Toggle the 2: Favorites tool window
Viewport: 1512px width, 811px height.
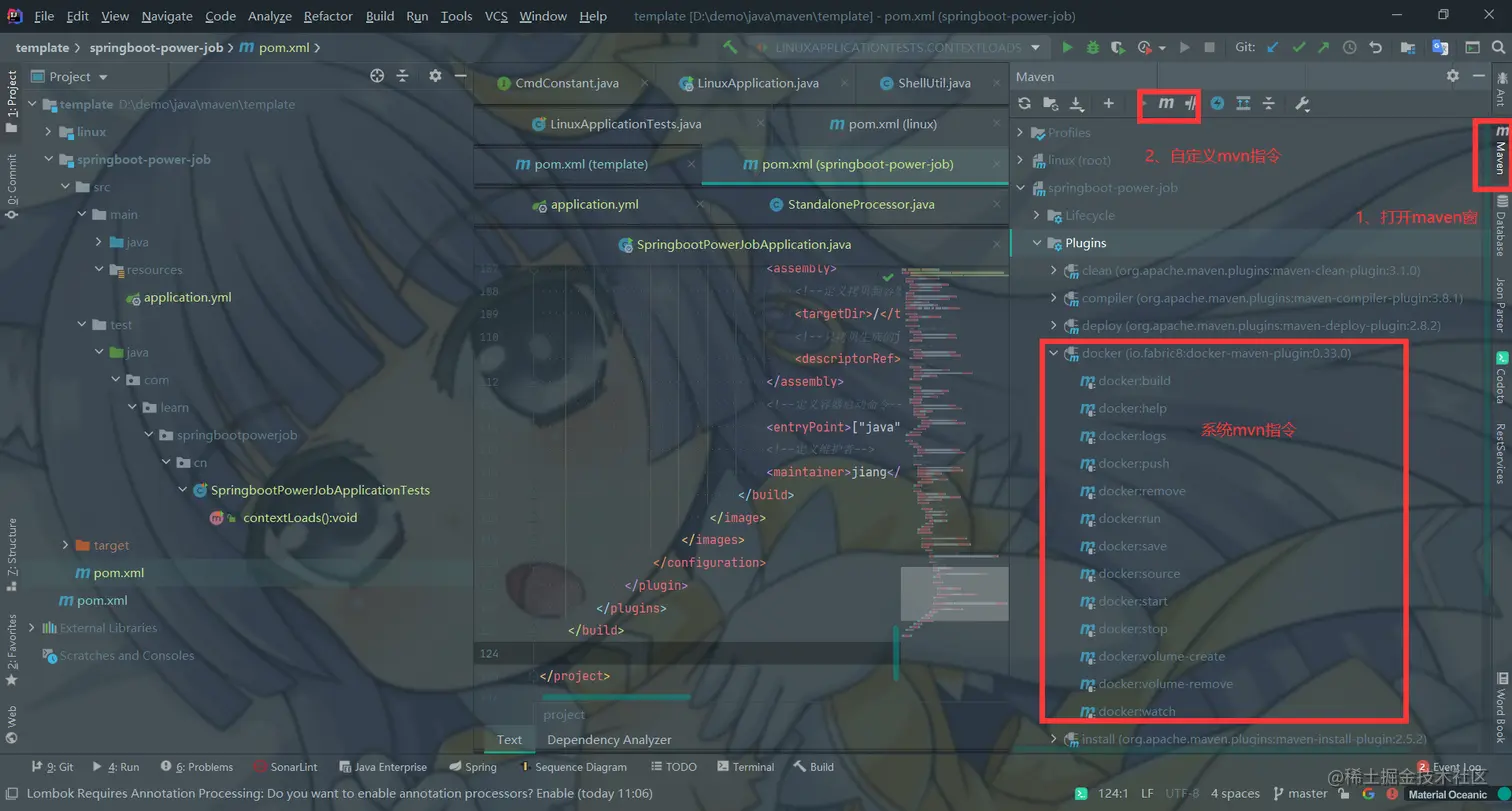[x=12, y=650]
